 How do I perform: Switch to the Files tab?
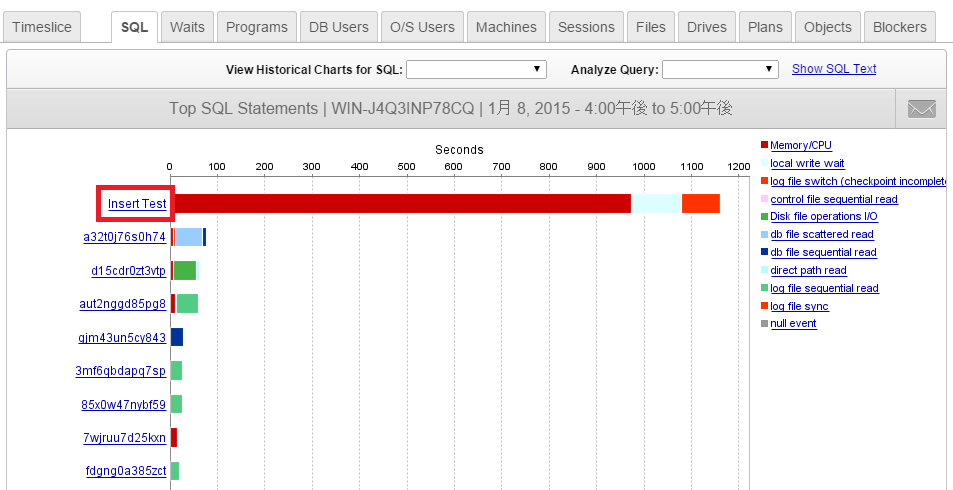point(650,27)
